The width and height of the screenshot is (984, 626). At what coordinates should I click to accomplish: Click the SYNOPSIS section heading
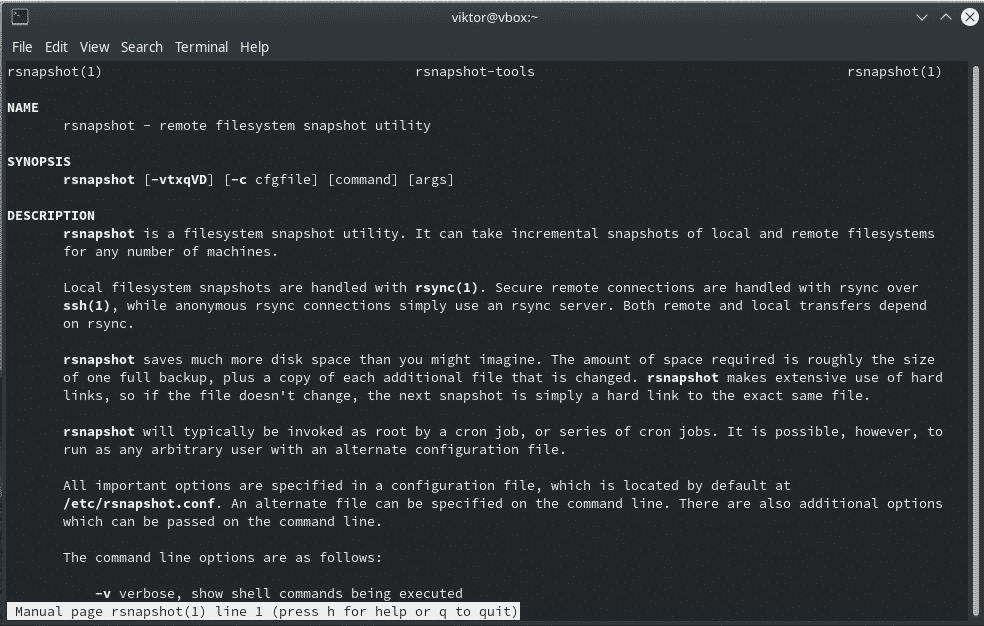39,161
